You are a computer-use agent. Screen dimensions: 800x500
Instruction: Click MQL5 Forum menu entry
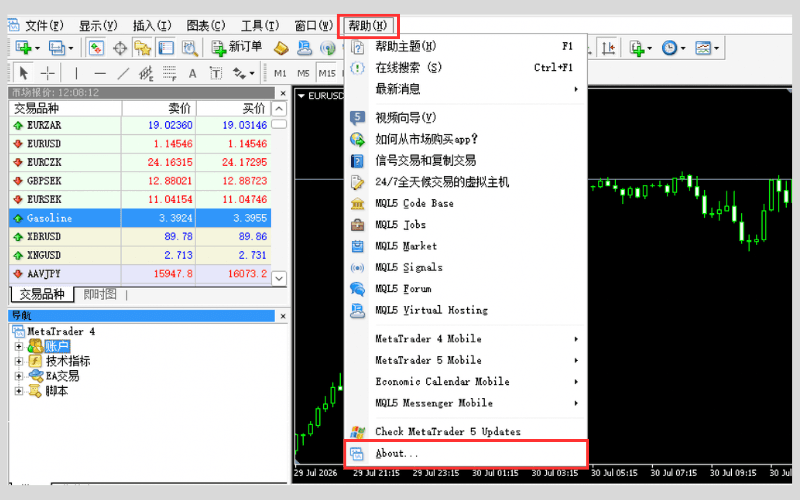coord(466,289)
